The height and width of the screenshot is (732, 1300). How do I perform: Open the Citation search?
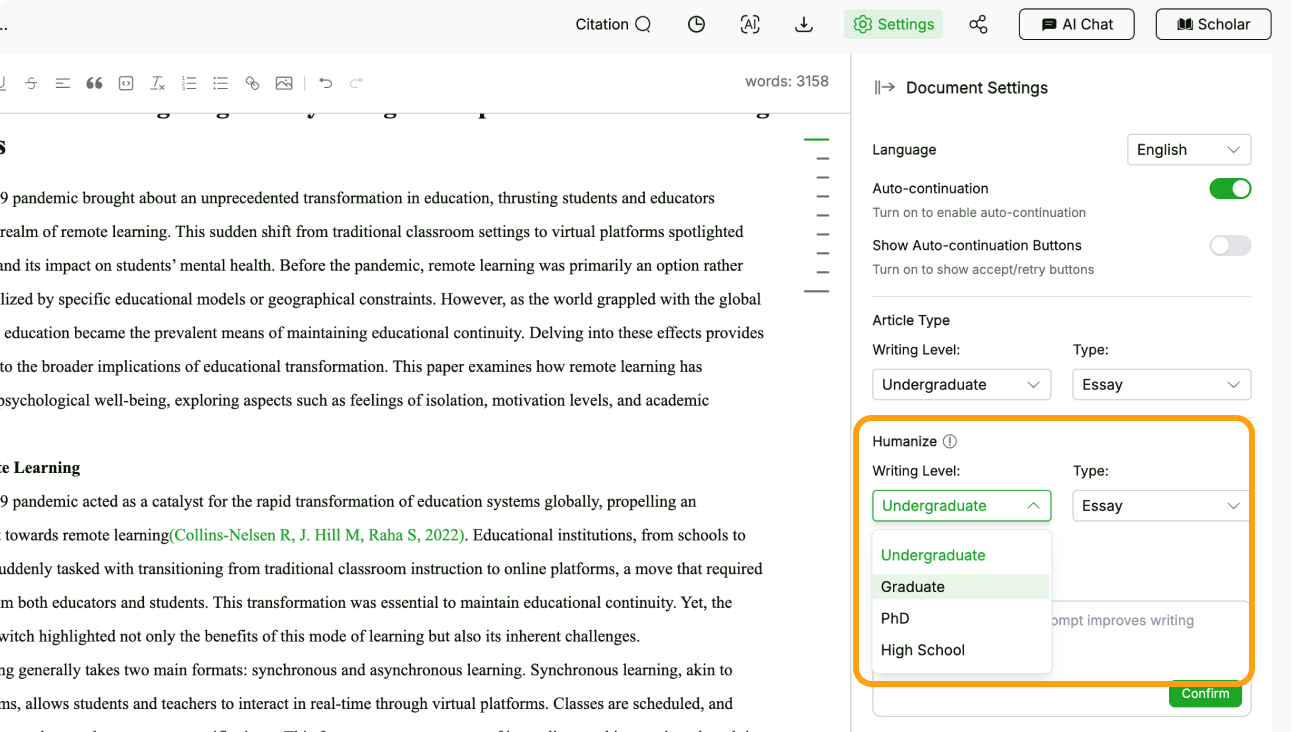click(x=613, y=24)
